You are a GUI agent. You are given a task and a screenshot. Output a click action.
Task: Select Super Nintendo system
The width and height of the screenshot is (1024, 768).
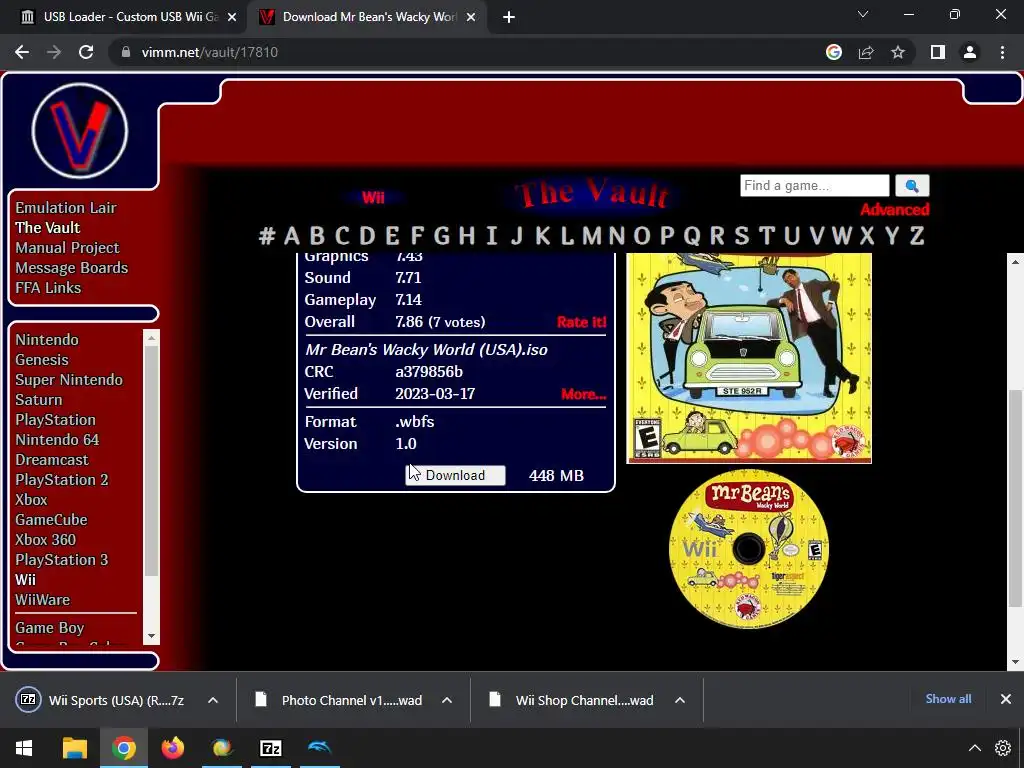coord(69,380)
